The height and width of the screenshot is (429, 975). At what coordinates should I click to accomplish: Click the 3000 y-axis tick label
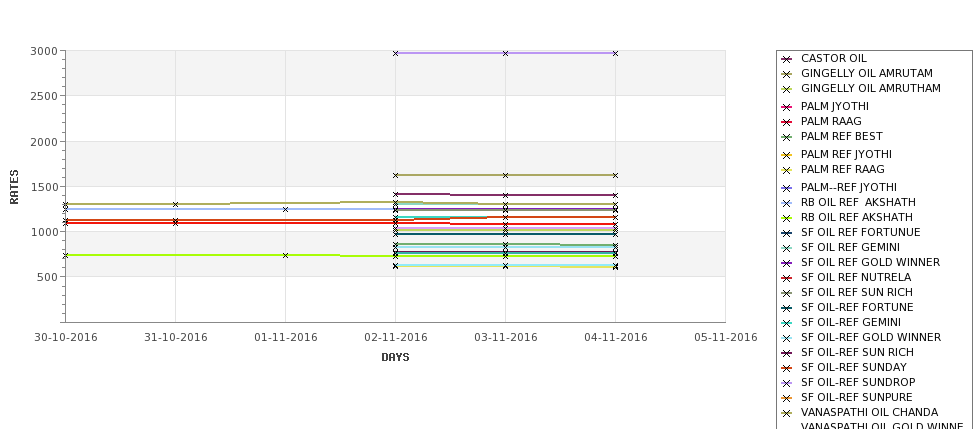pyautogui.click(x=44, y=51)
